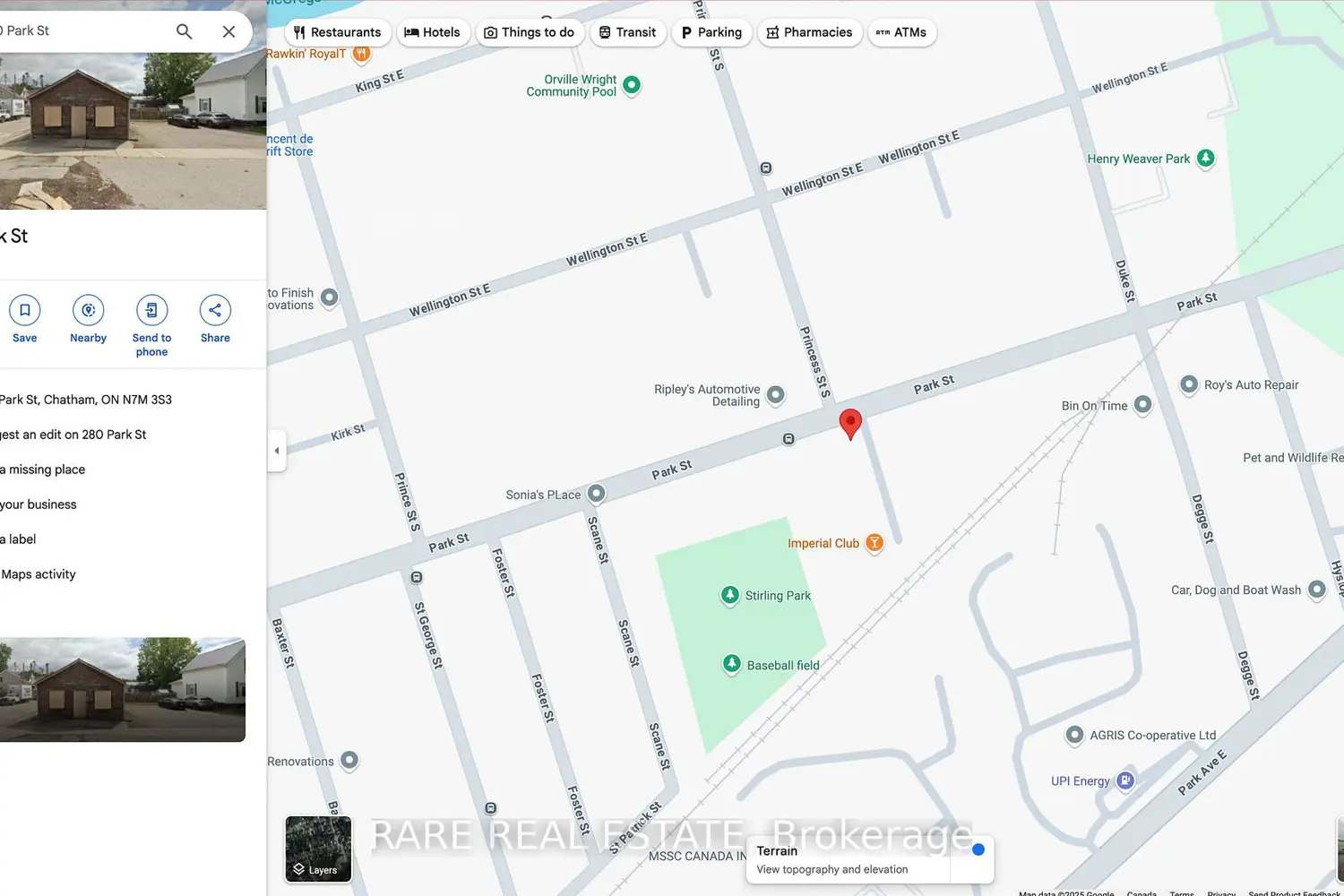Select the Imperial Club restaurant marker
This screenshot has height=896, width=1344.
tap(874, 542)
